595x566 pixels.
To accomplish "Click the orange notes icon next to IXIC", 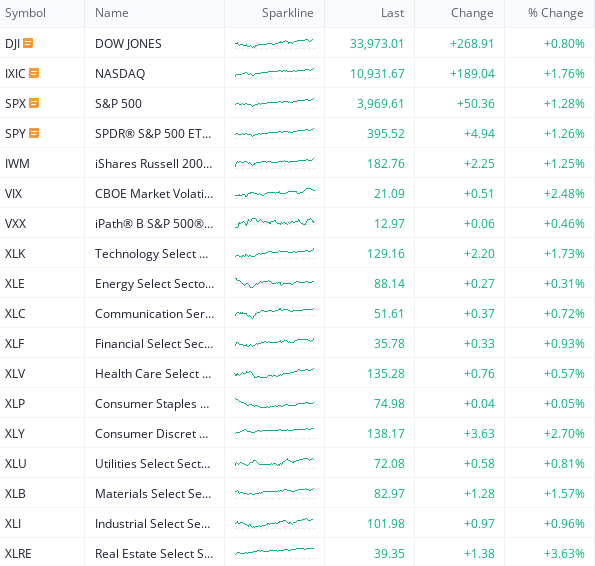I will point(34,73).
